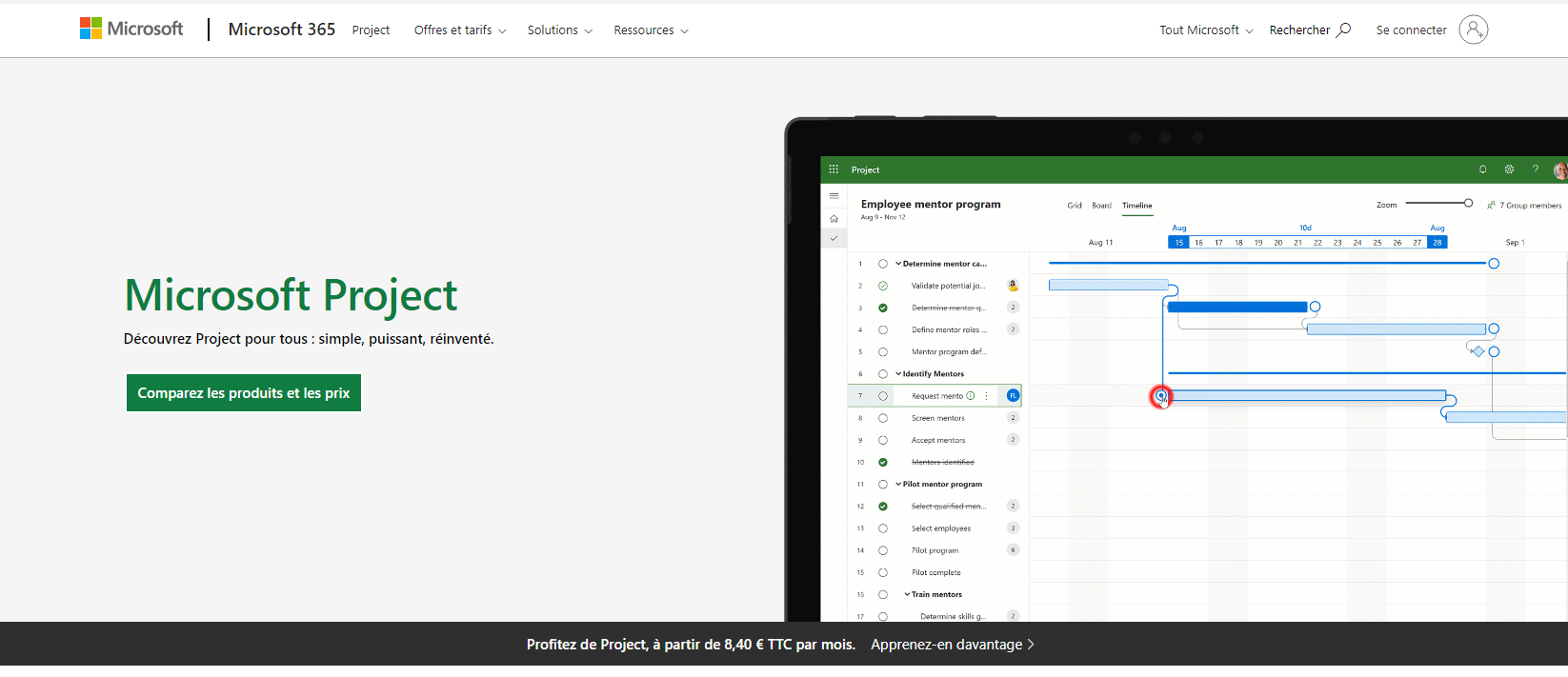Click the Se connecter sign-in link
Viewport: 1568px width, 677px height.
coord(1411,30)
